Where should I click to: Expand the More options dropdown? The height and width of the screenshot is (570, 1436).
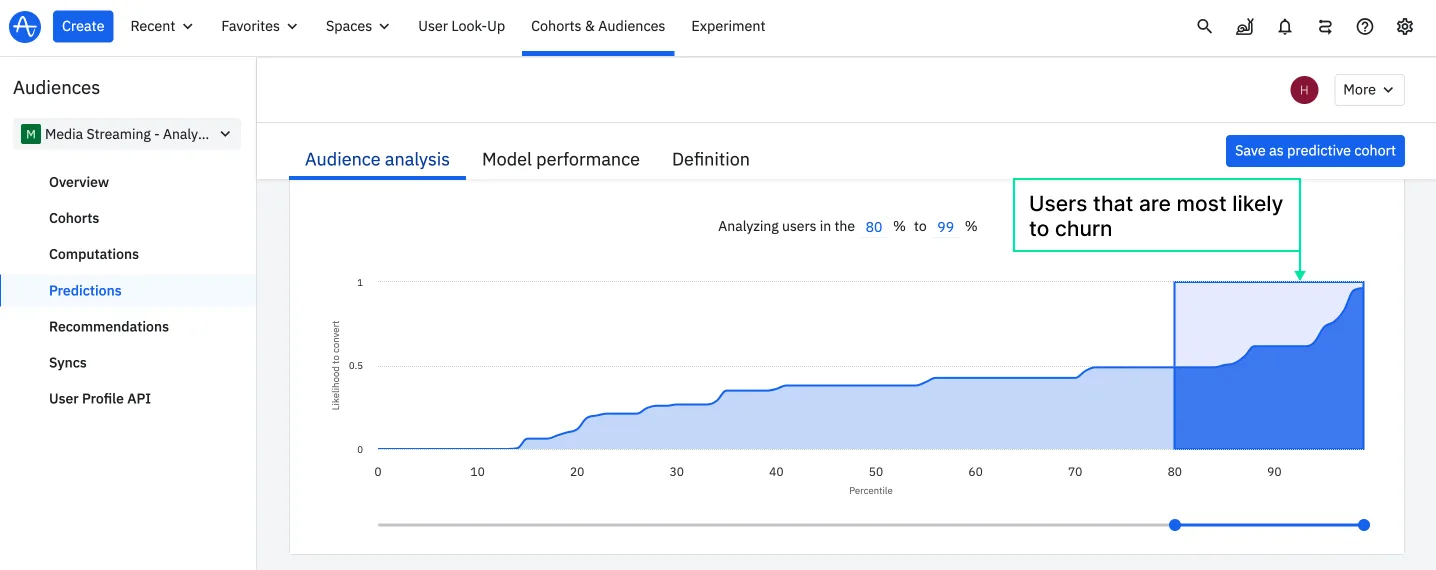pos(1368,90)
